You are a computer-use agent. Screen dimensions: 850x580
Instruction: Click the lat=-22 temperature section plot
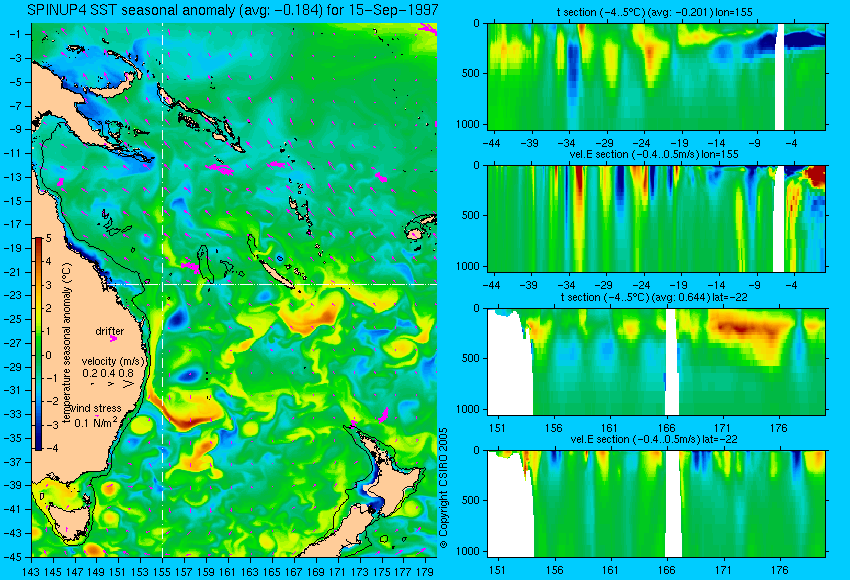[656, 362]
